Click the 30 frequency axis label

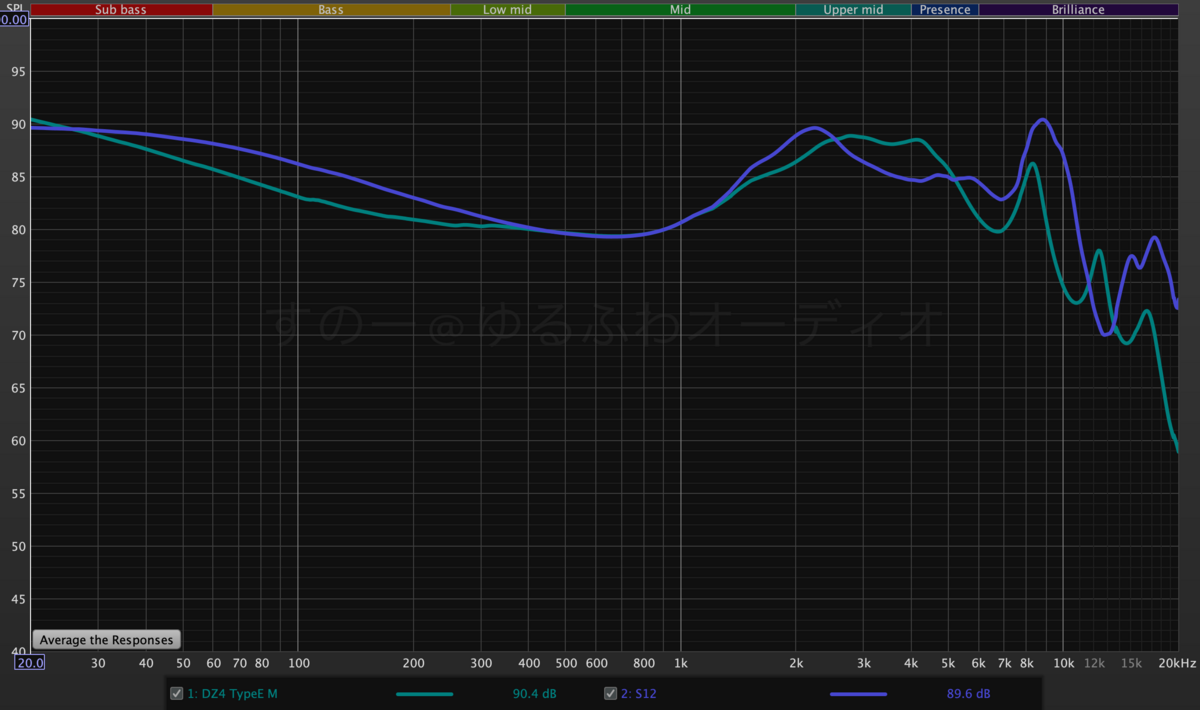point(98,664)
